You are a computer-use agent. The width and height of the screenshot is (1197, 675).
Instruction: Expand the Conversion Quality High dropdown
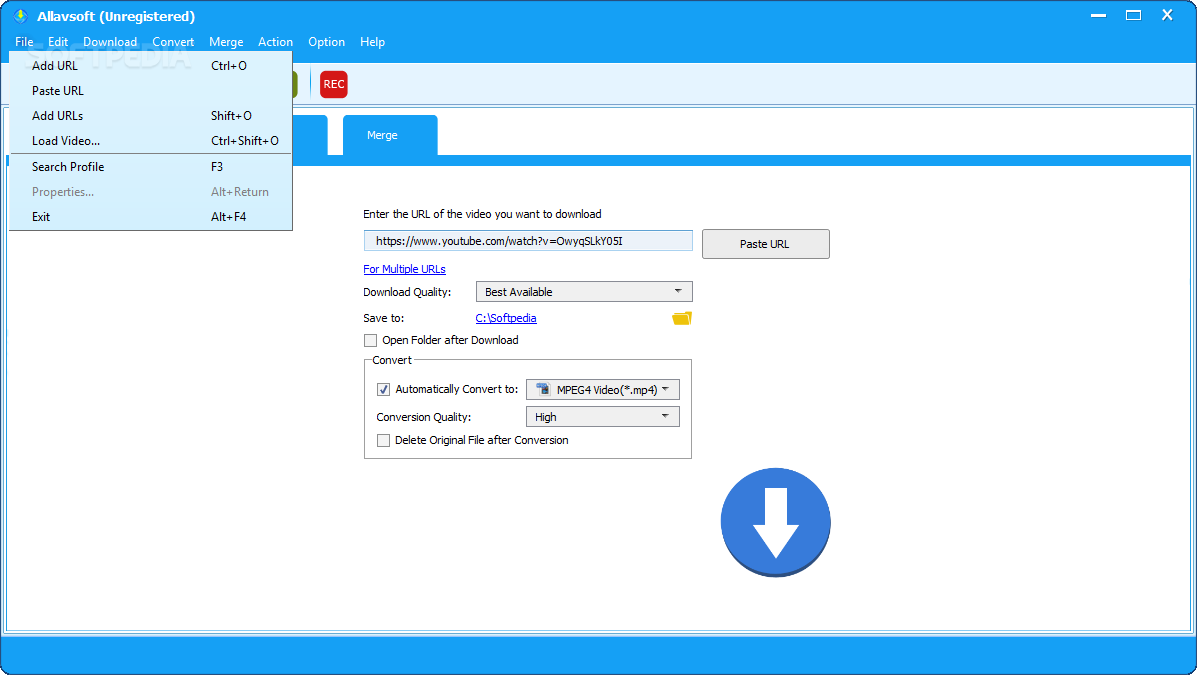602,417
